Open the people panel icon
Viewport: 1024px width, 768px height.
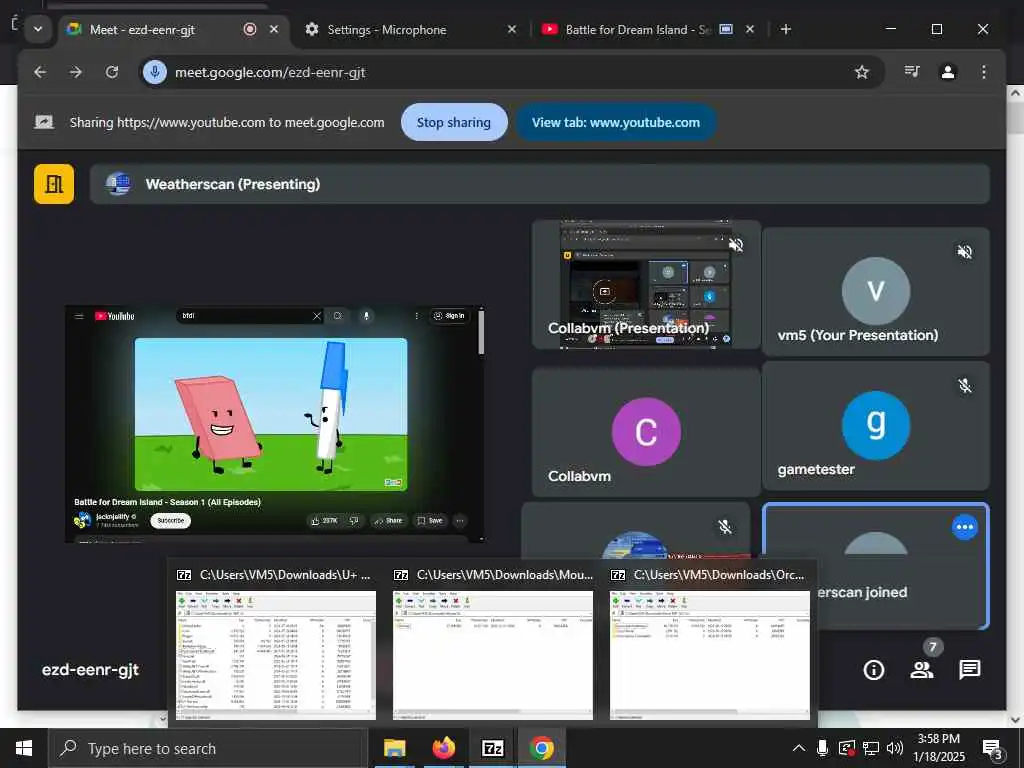tap(921, 669)
